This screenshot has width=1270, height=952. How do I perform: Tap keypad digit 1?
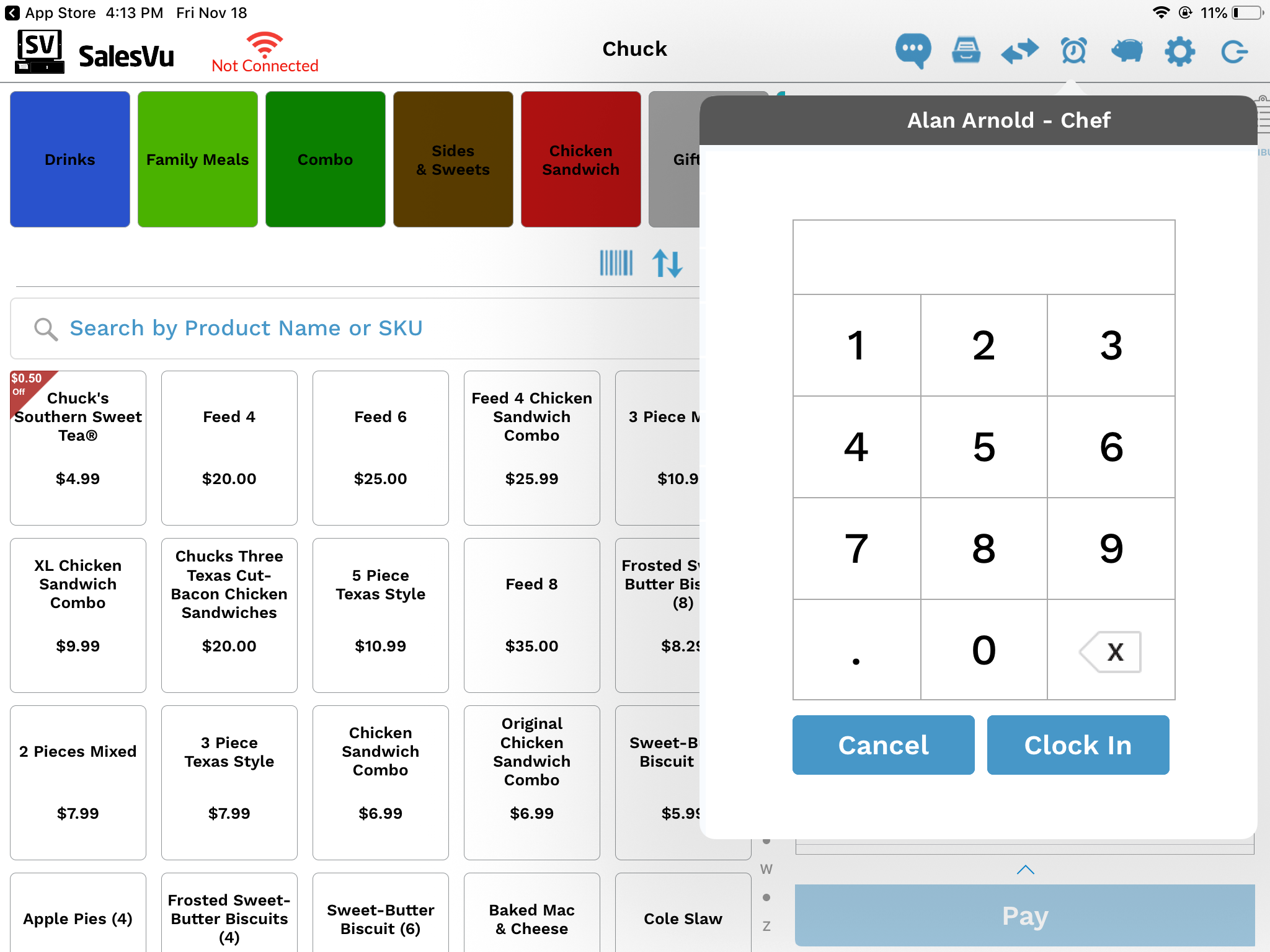857,345
